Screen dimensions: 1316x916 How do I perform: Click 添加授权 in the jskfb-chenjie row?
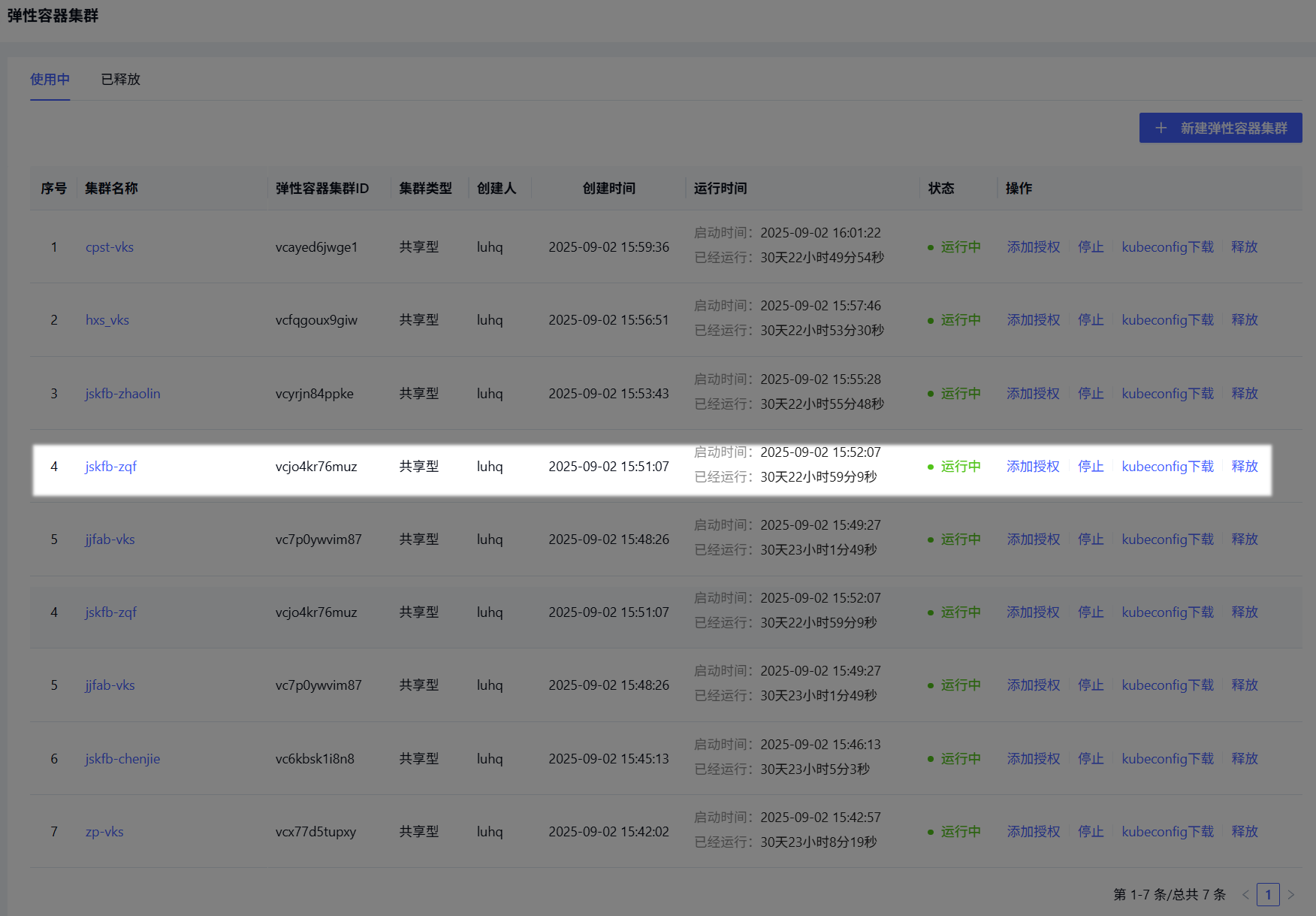(1033, 759)
